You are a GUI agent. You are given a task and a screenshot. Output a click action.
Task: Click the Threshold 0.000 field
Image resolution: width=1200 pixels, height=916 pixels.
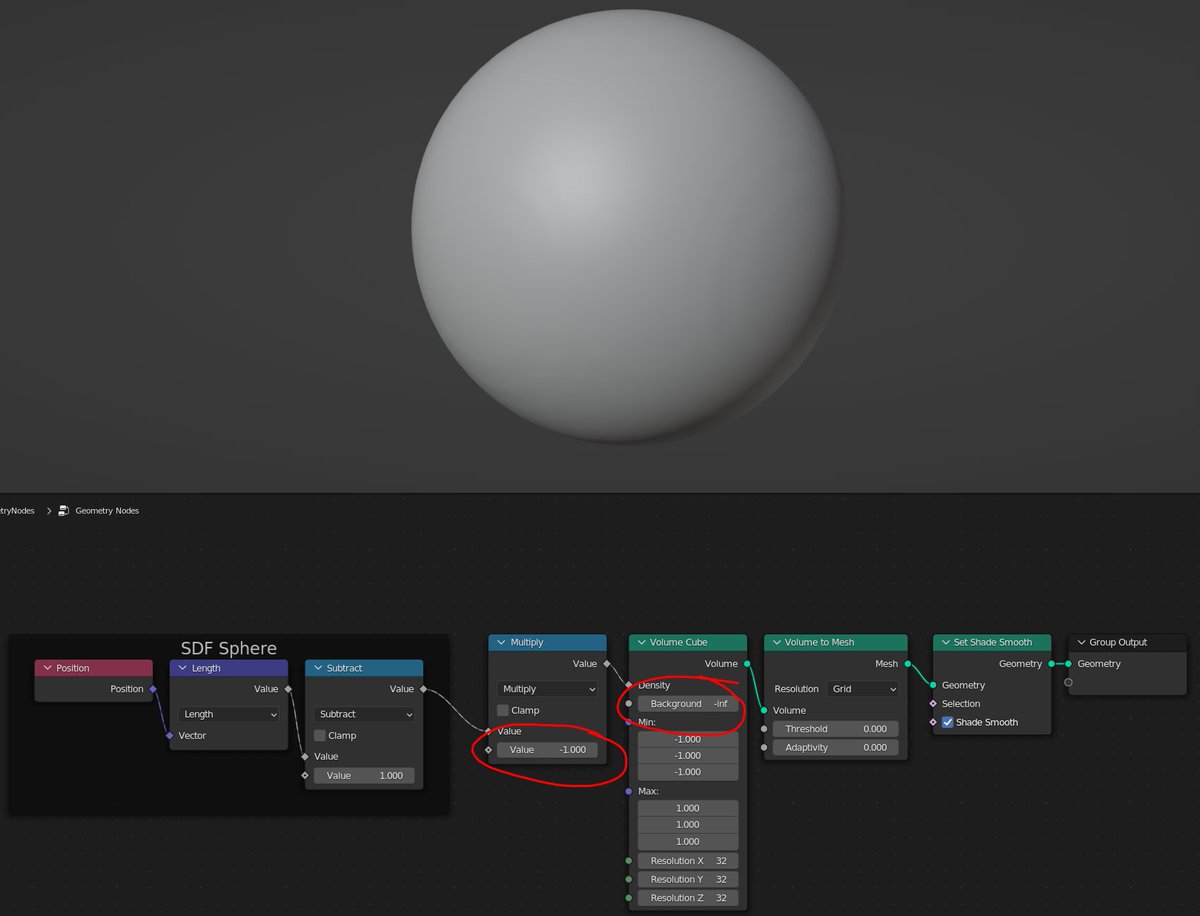tap(836, 729)
